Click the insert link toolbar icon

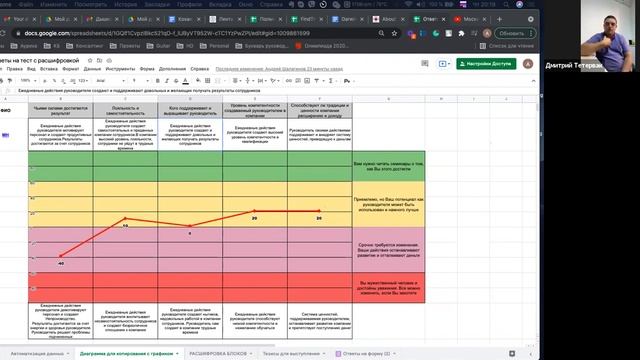tap(289, 81)
